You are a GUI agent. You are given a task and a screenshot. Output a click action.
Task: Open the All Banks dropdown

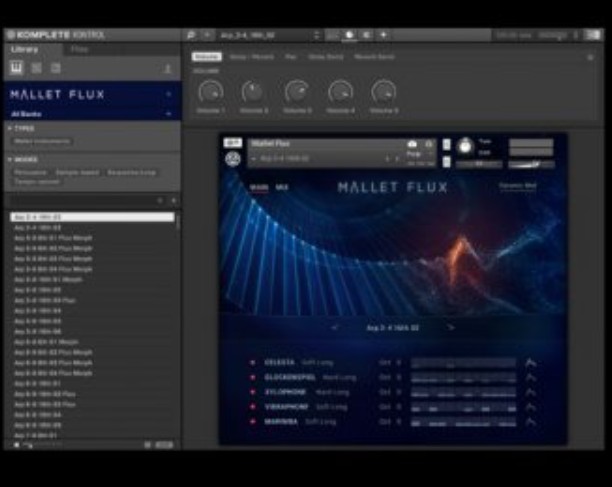pyautogui.click(x=169, y=114)
